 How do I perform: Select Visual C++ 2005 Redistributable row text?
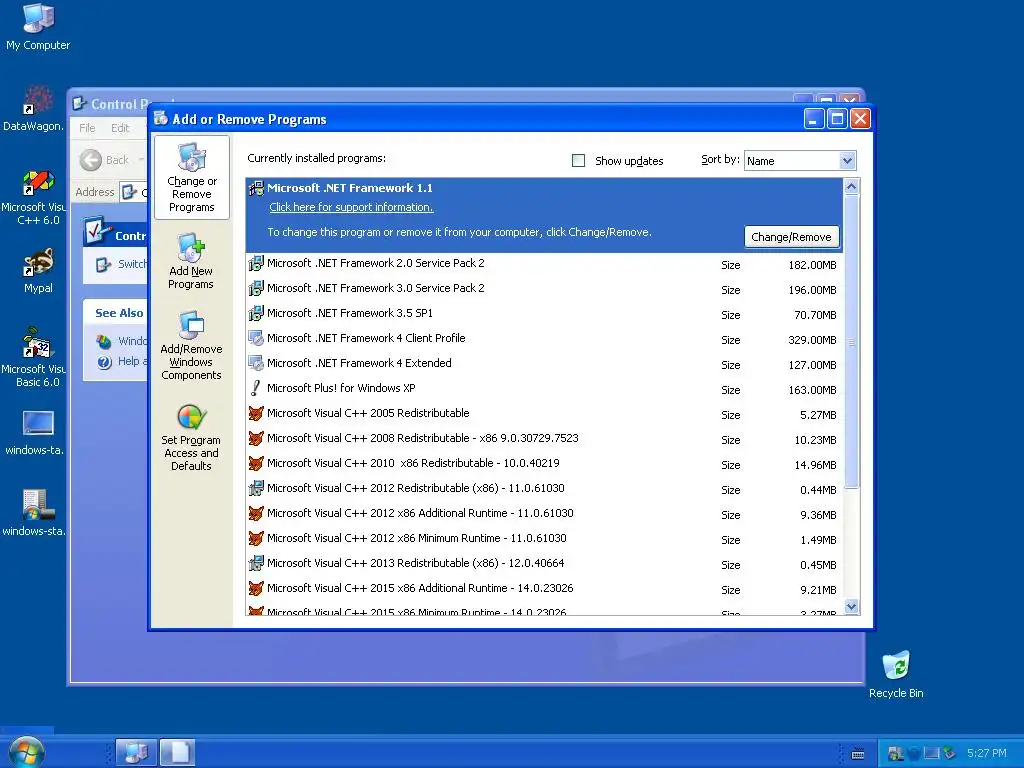click(368, 413)
